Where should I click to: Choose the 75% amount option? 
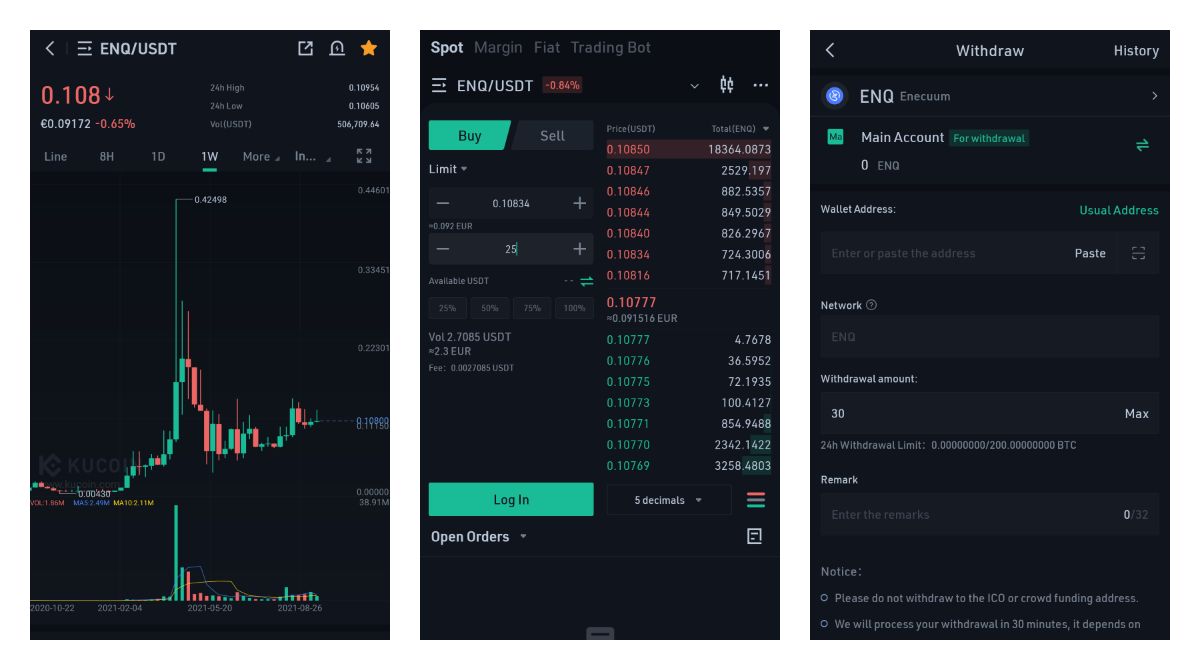tap(532, 308)
